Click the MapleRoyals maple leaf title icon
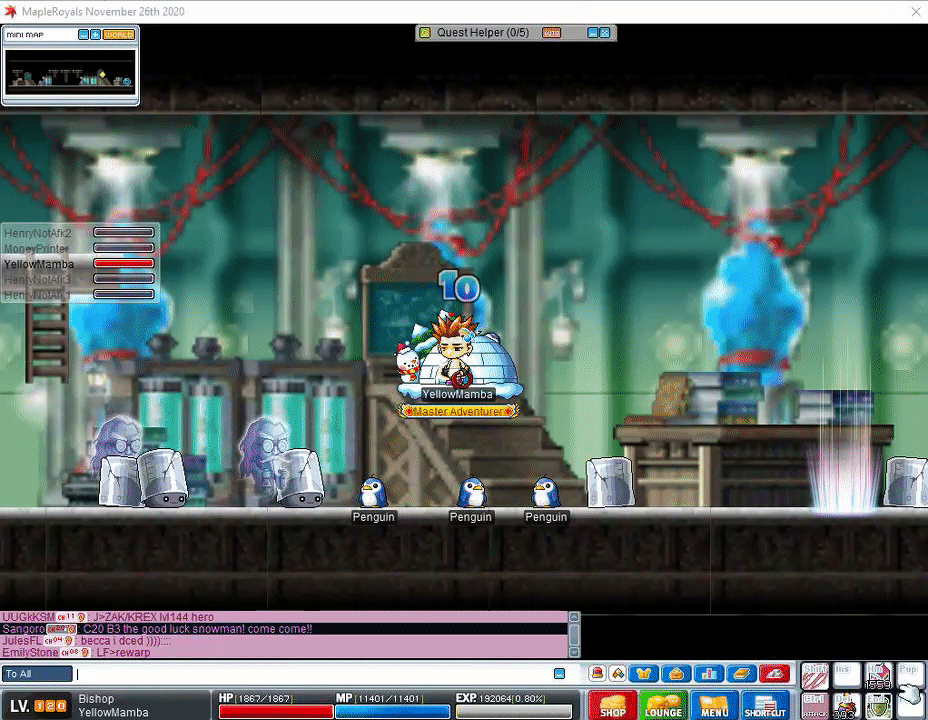 coord(10,11)
